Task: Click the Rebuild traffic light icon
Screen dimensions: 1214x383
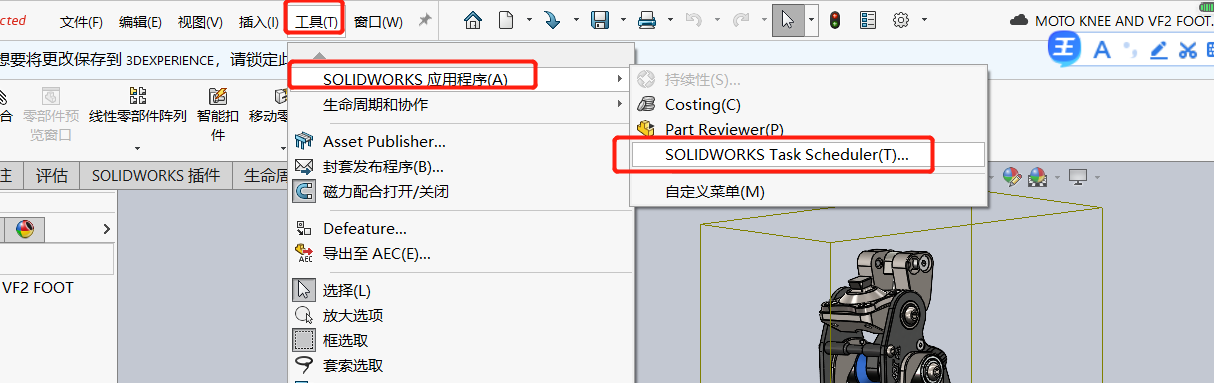Action: pyautogui.click(x=834, y=20)
